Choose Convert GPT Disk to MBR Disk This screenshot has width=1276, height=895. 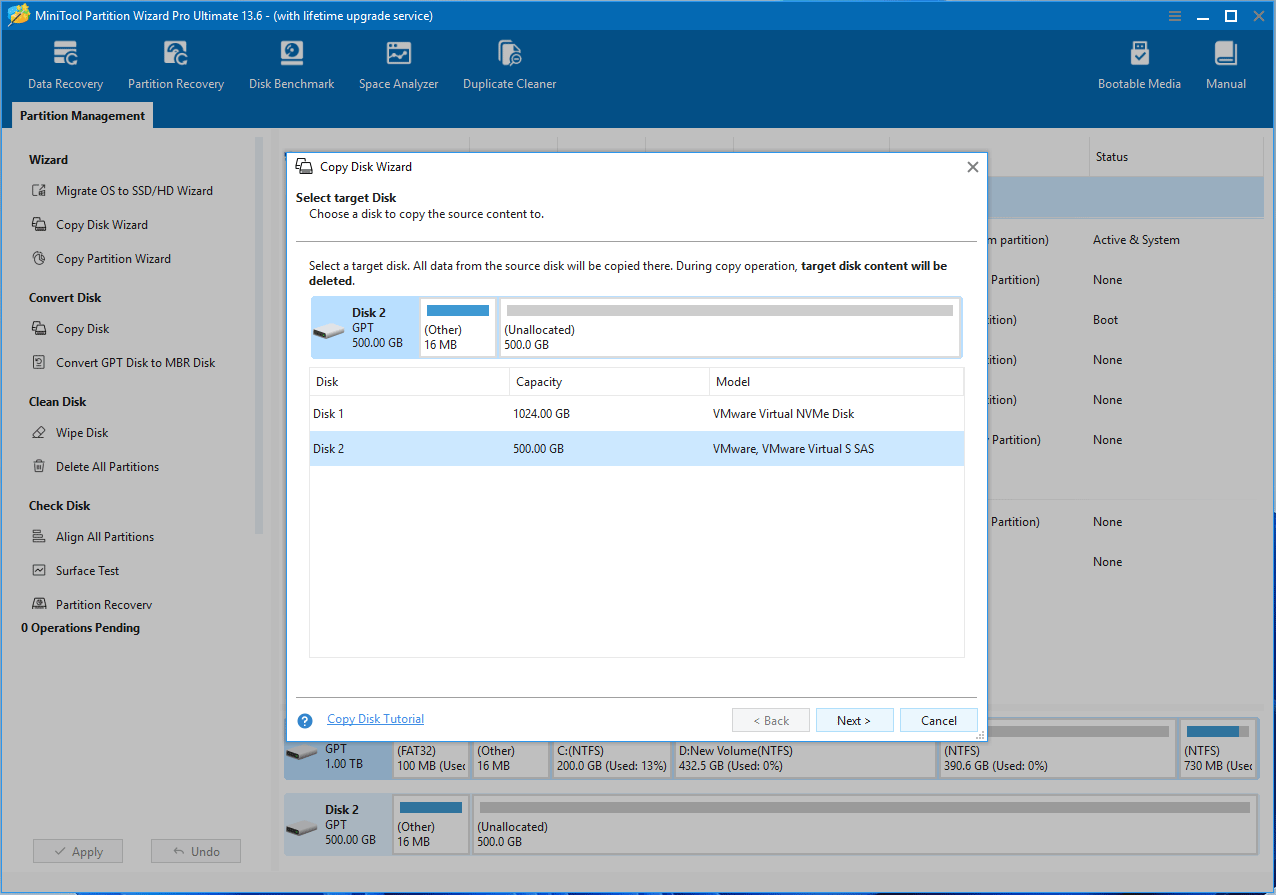pyautogui.click(x=135, y=363)
